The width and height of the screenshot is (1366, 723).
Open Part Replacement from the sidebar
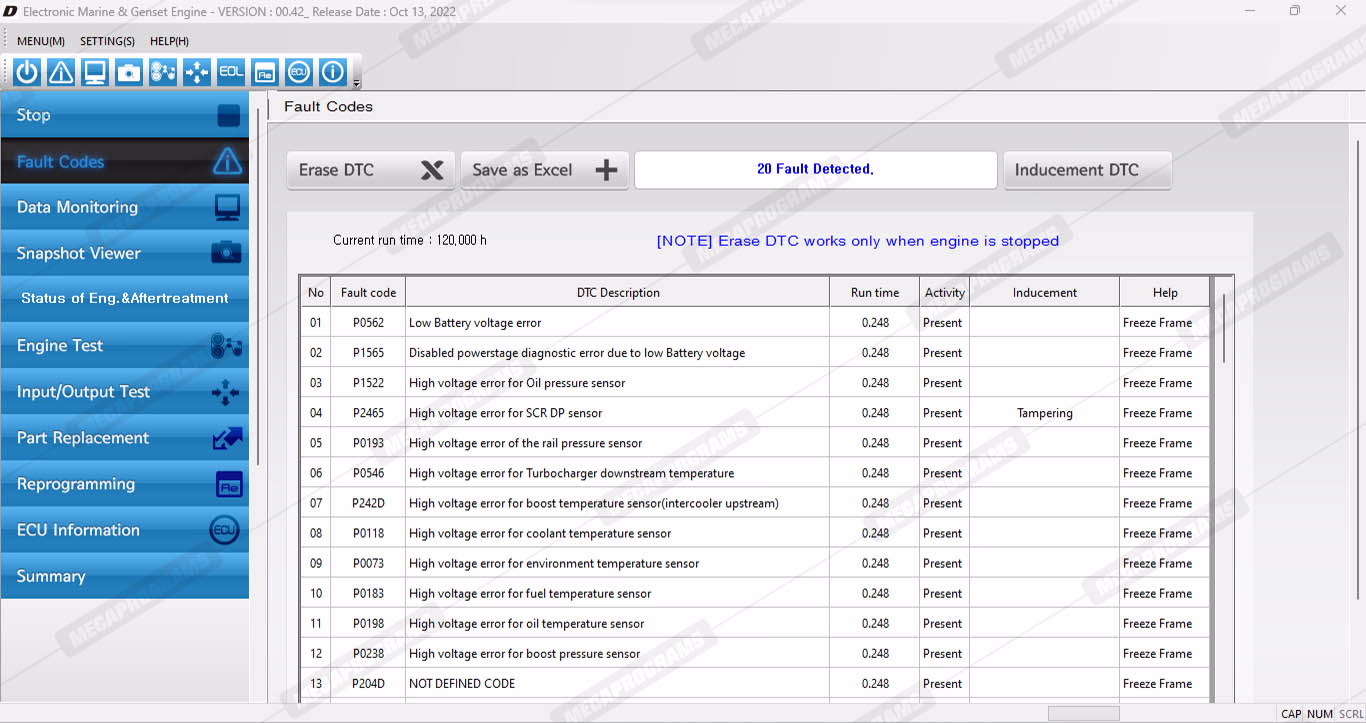pyautogui.click(x=125, y=438)
